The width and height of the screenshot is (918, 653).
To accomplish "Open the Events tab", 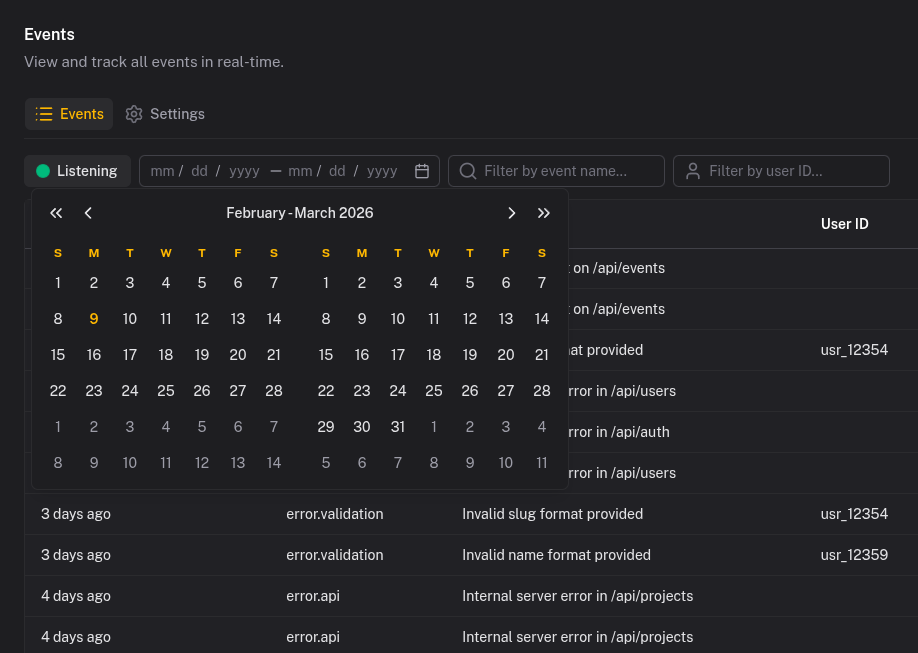I will click(x=69, y=114).
